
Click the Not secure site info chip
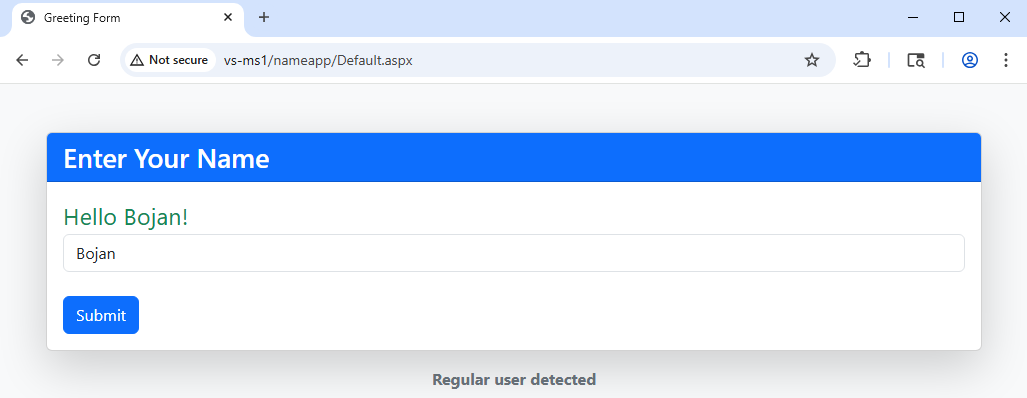pos(170,60)
